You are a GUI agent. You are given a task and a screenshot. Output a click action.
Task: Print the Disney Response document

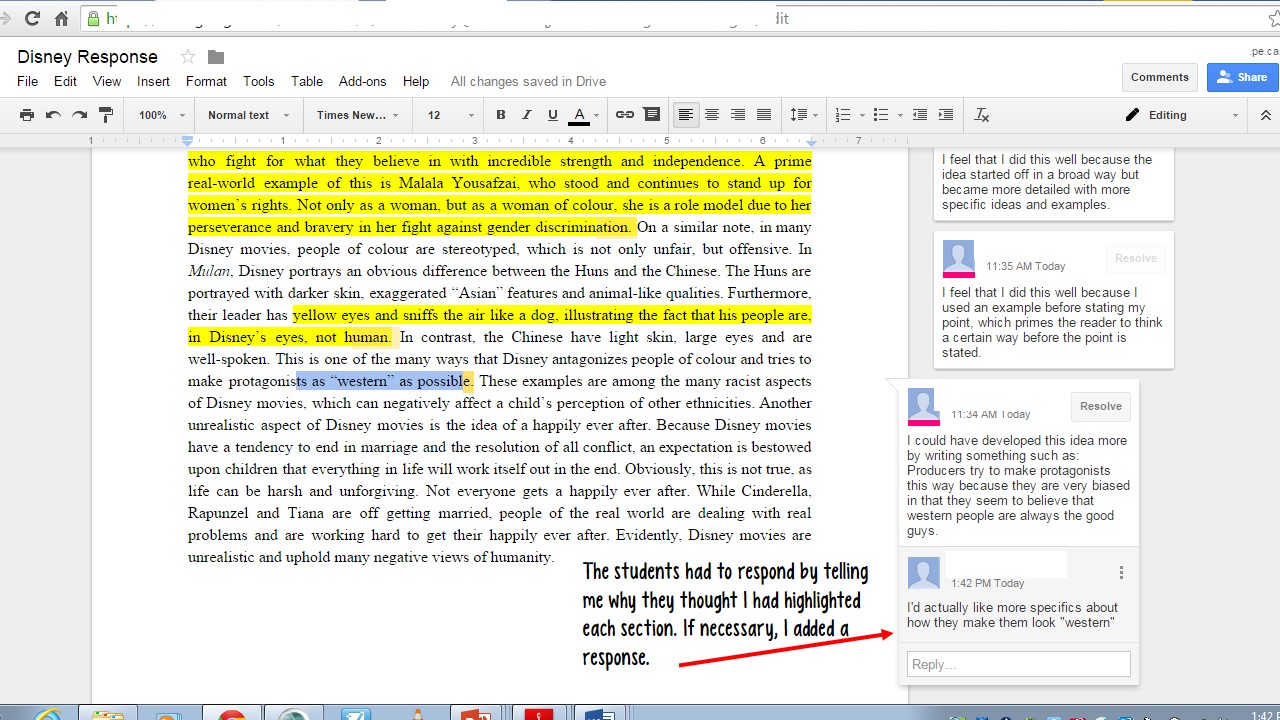27,114
